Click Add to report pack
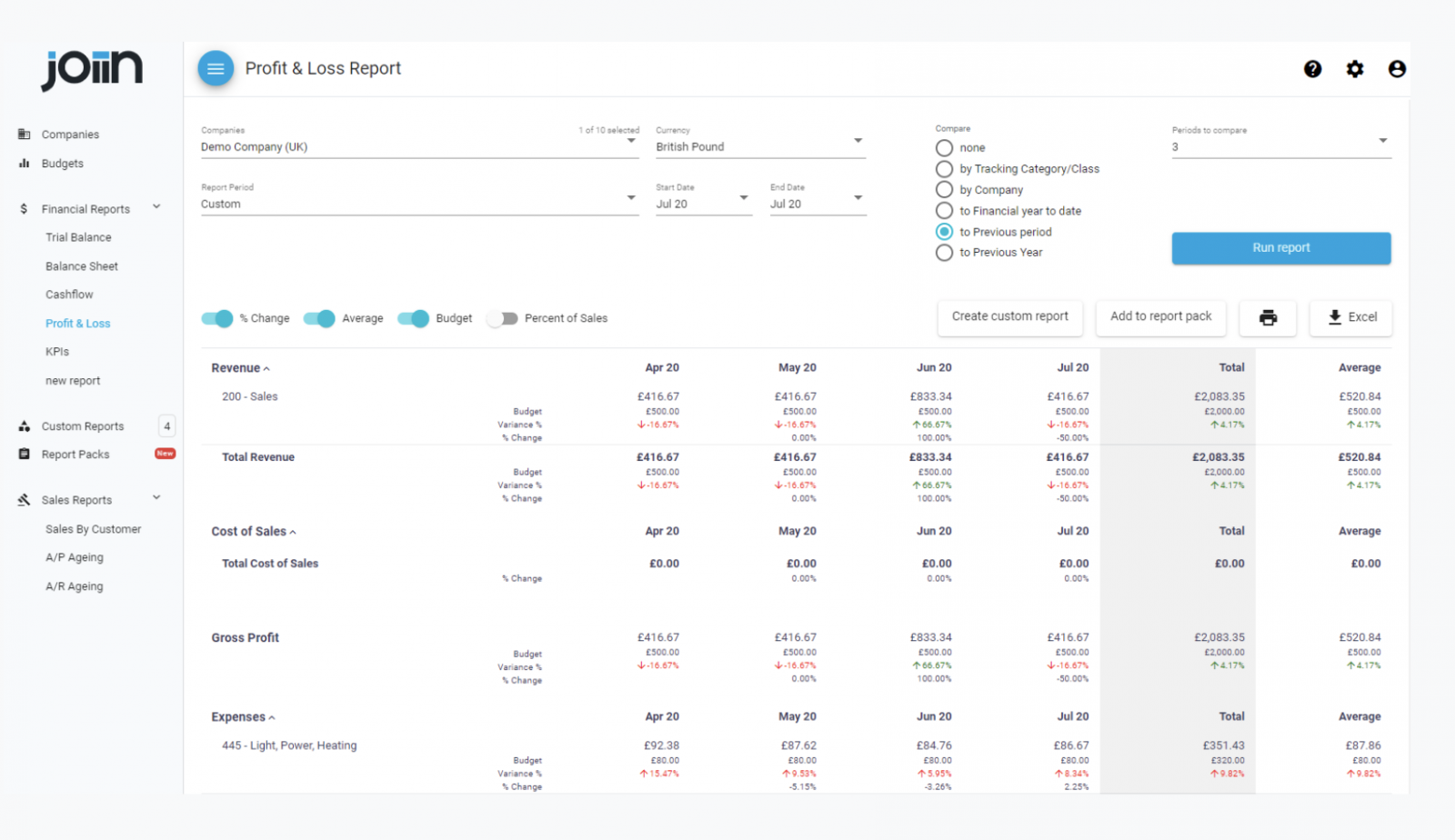This screenshot has width=1455, height=840. (1160, 317)
